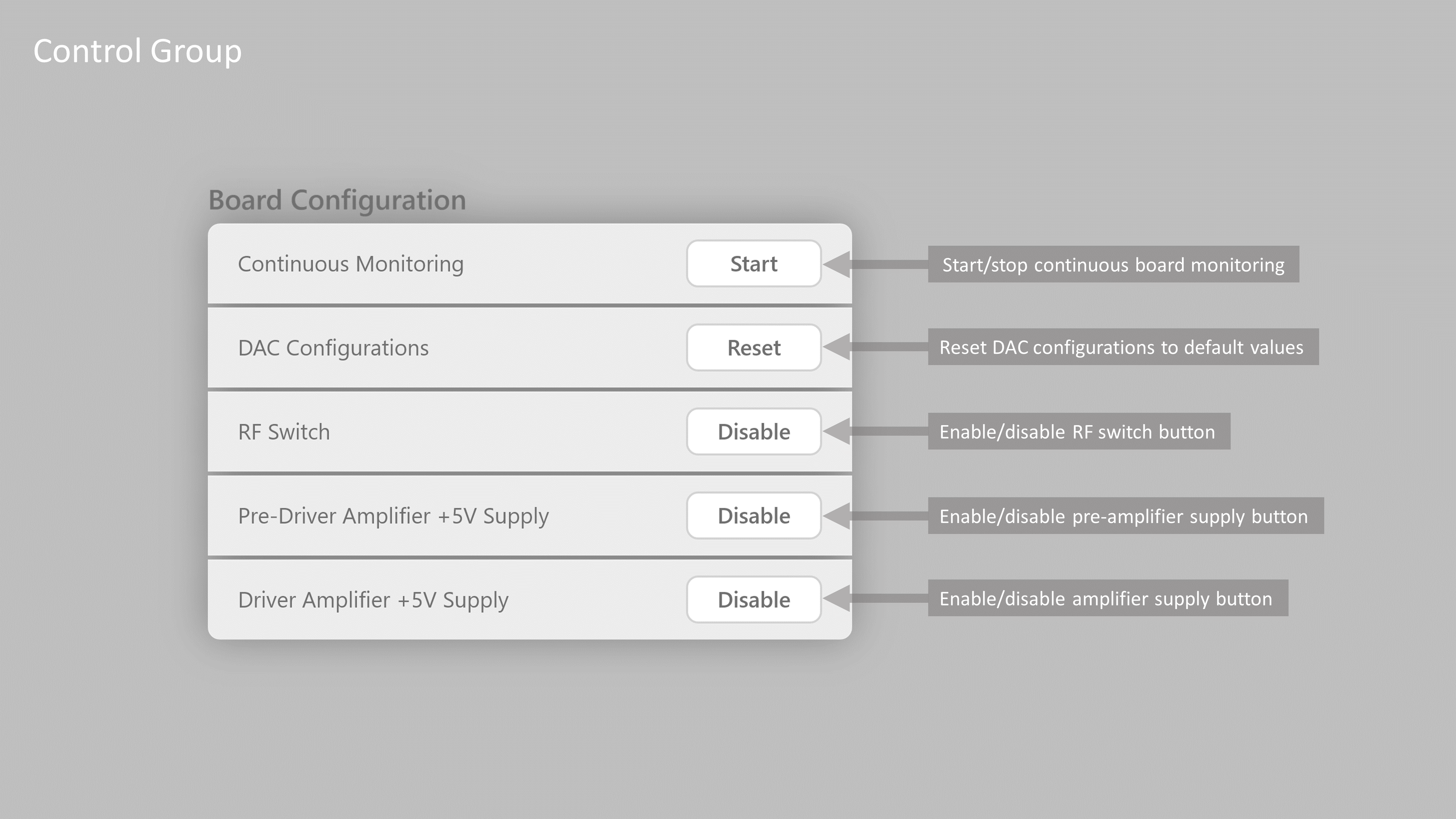Viewport: 1456px width, 819px height.
Task: Disable the Driver Amplifier +5V Supply
Action: coord(753,600)
